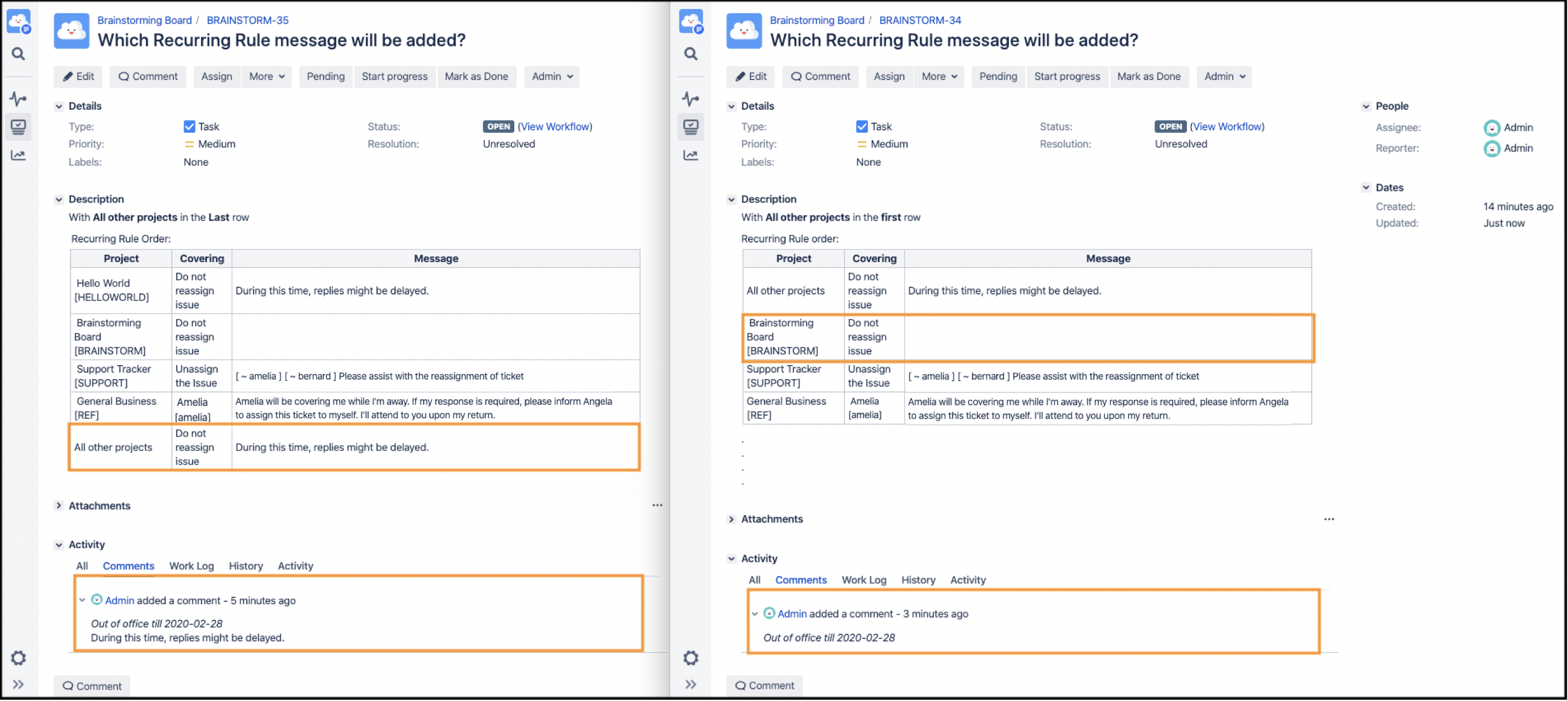Click Start progress button in BRAINSTORM-35
The height and width of the screenshot is (701, 1568).
[395, 77]
